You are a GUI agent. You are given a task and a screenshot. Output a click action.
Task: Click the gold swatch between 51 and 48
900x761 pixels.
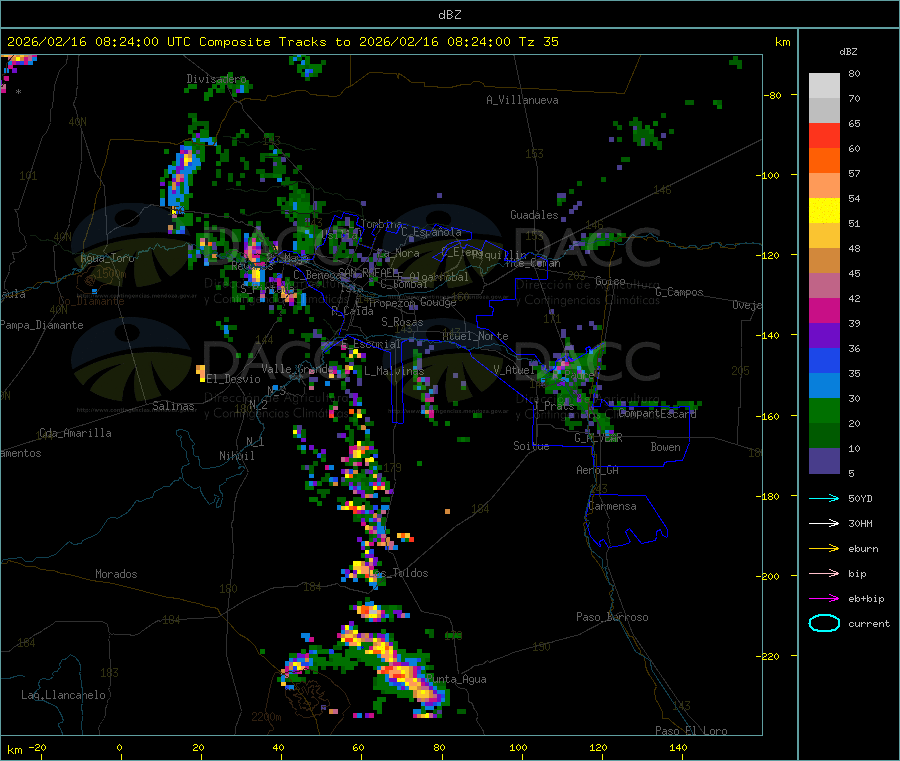click(824, 236)
